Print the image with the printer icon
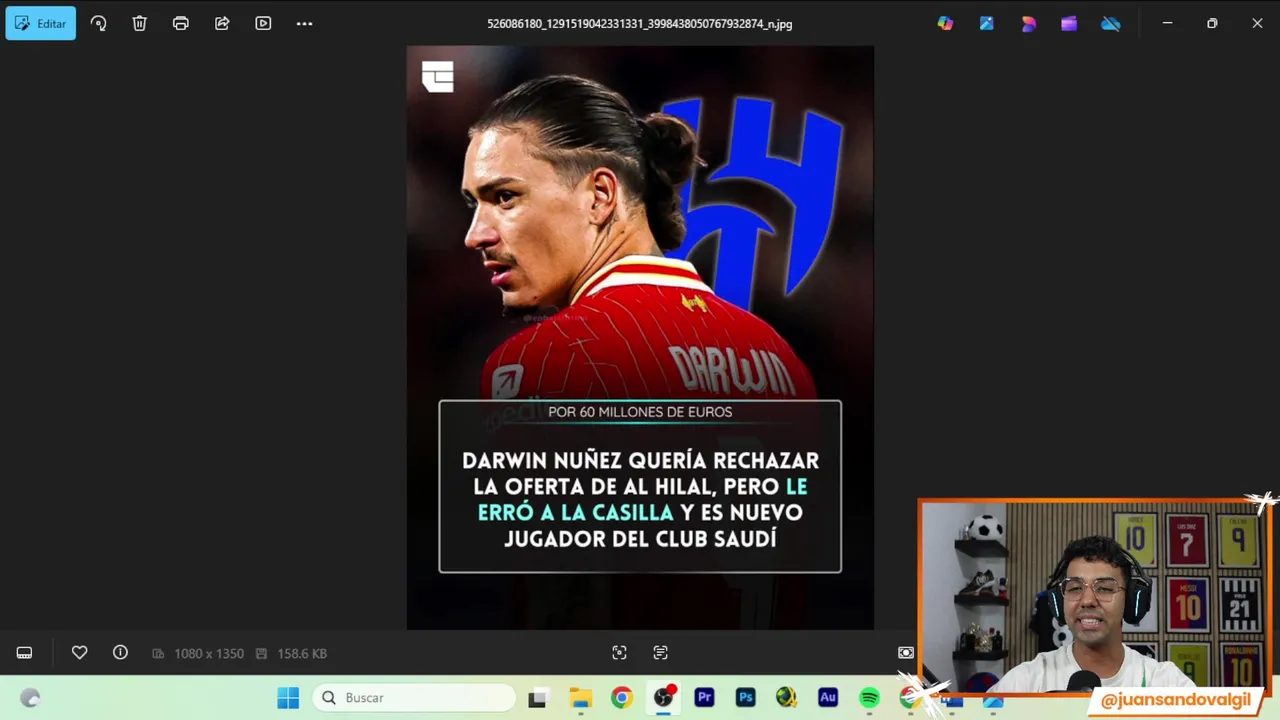This screenshot has height=720, width=1280. [x=181, y=23]
